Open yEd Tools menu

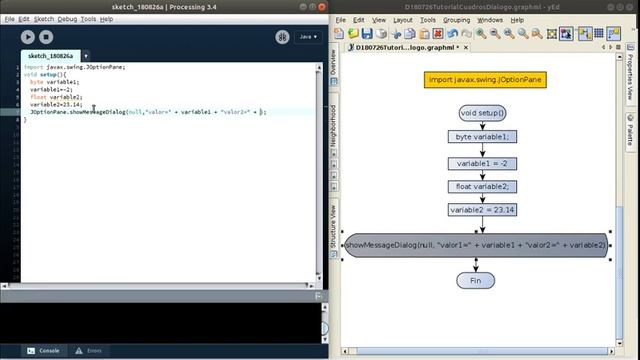click(x=428, y=20)
